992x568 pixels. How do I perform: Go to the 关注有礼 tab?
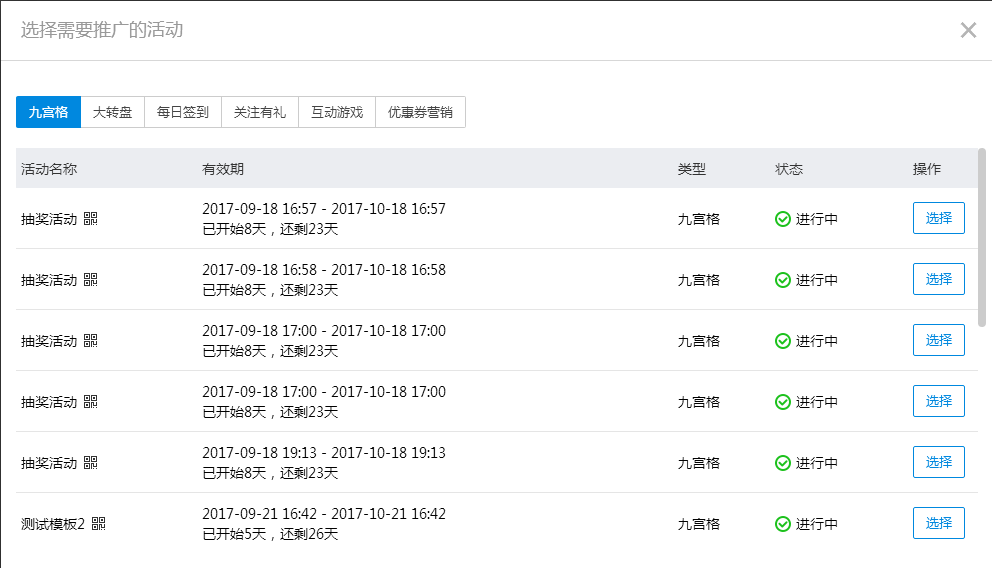tap(259, 112)
